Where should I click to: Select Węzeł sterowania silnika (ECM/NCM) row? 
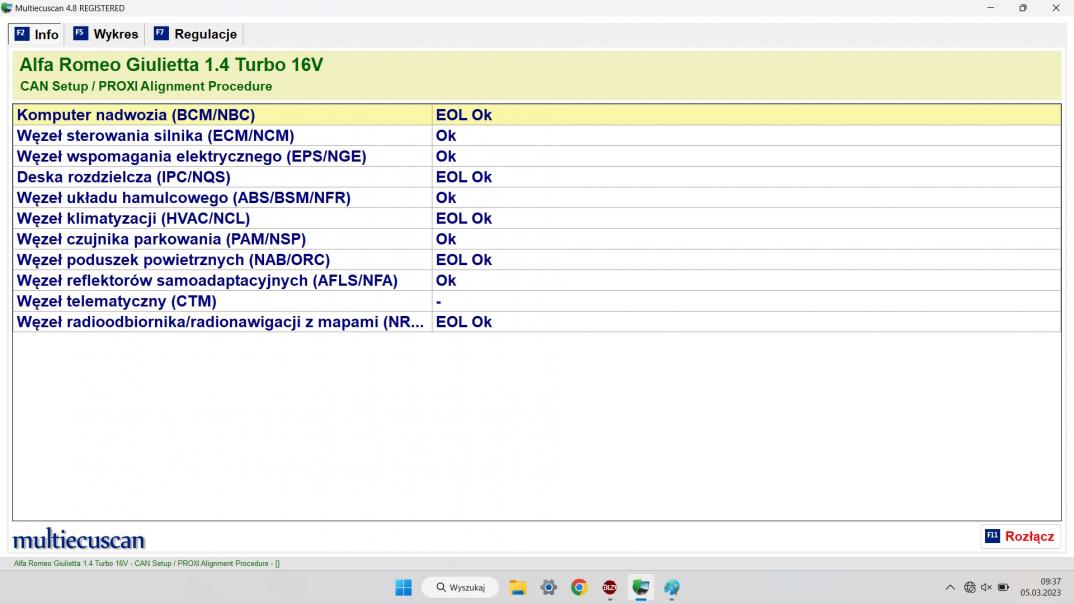[537, 136]
